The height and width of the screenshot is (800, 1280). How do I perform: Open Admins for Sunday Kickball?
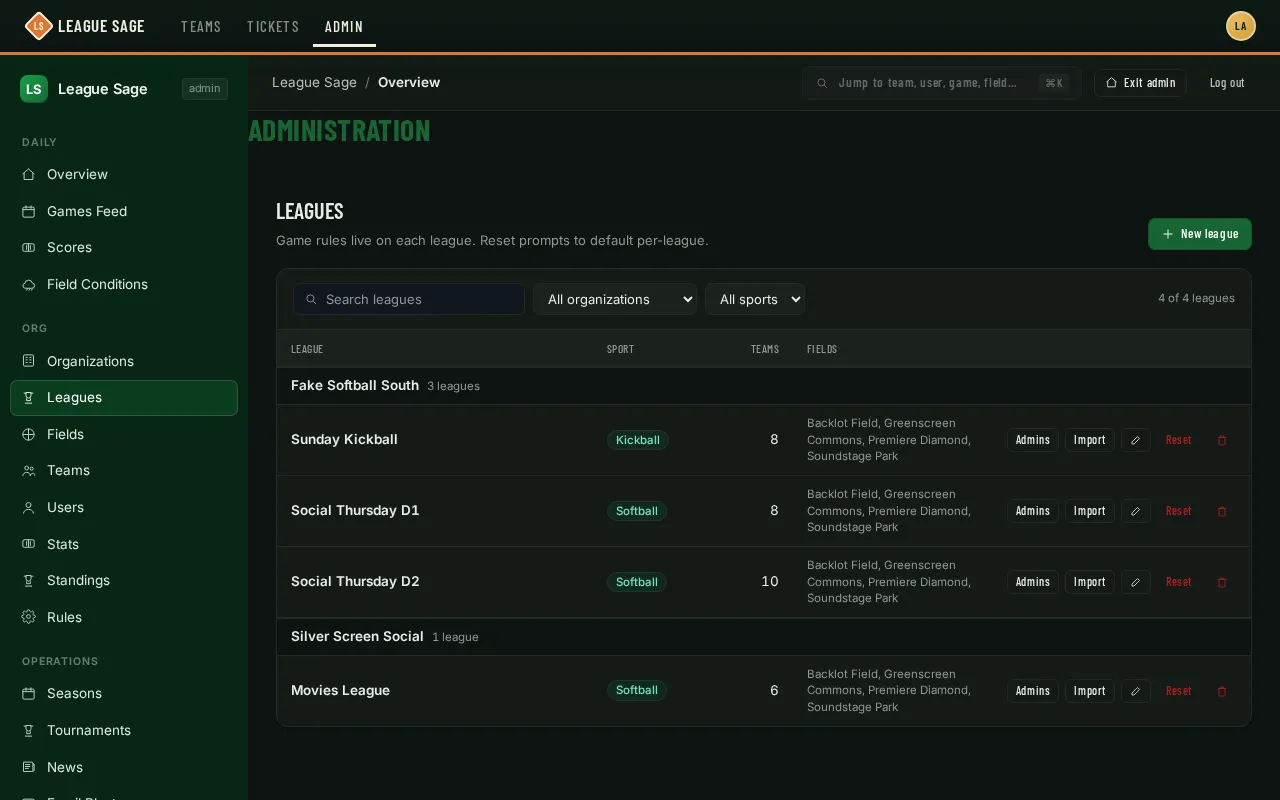[1033, 440]
